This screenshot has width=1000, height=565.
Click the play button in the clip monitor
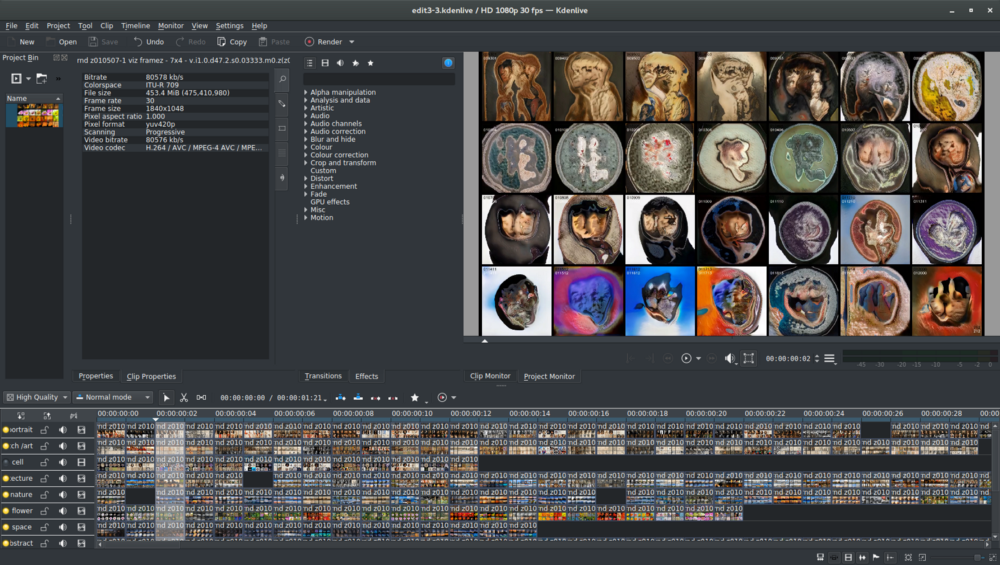click(x=686, y=358)
